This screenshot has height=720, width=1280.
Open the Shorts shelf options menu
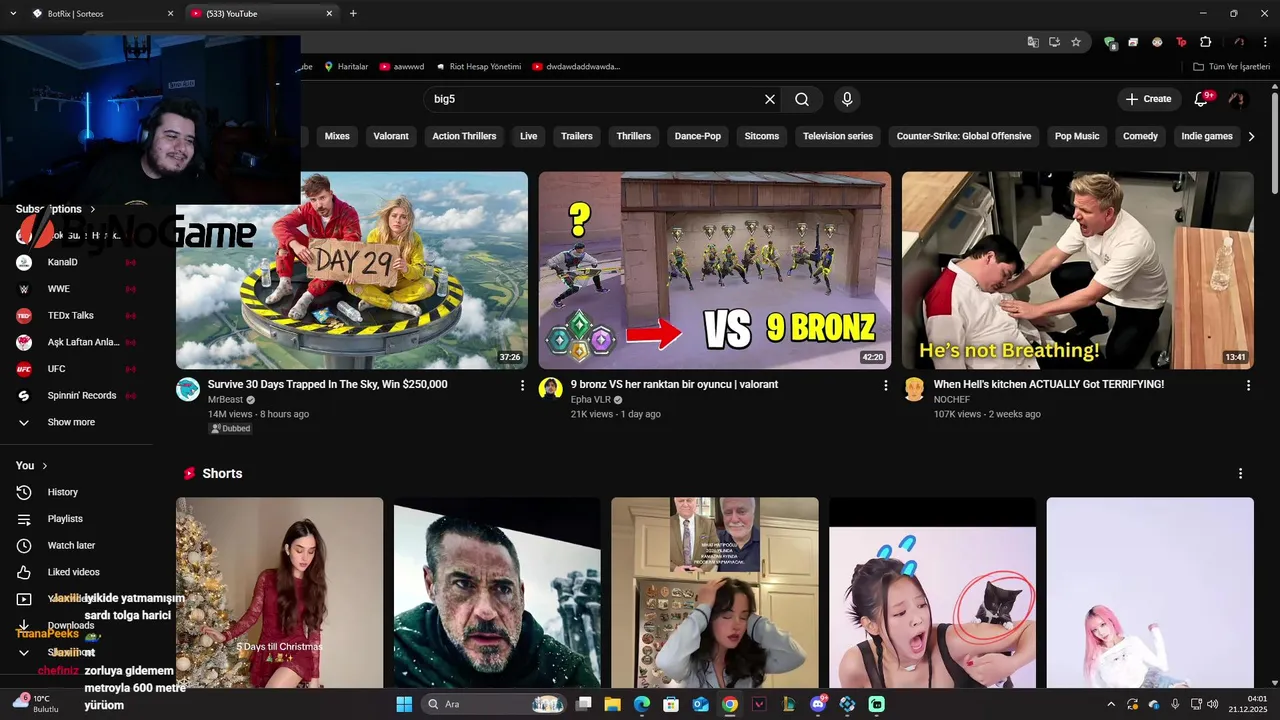point(1240,473)
